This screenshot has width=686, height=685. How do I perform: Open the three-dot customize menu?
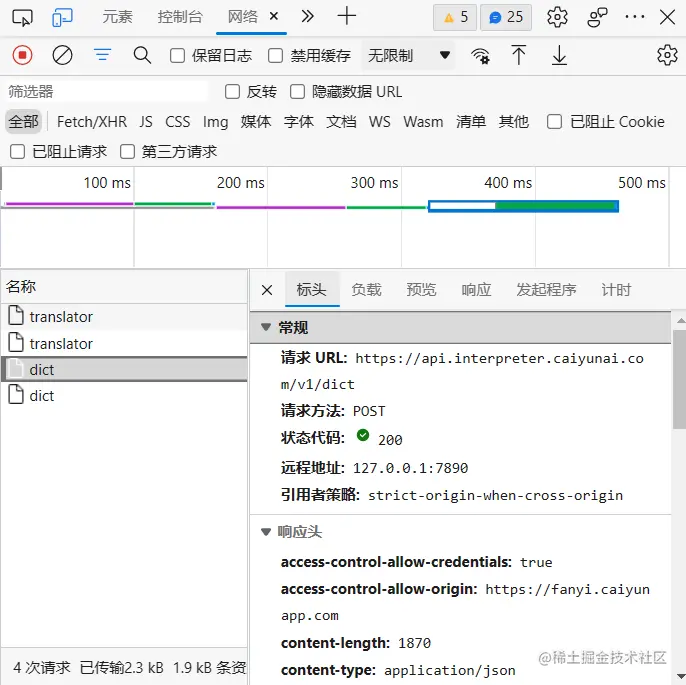635,17
